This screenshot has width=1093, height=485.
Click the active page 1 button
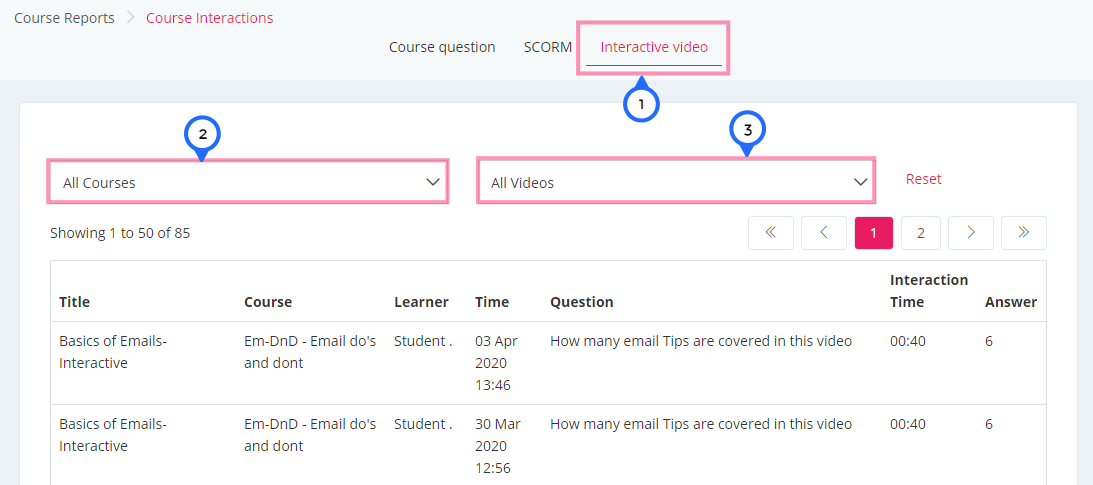pyautogui.click(x=874, y=233)
